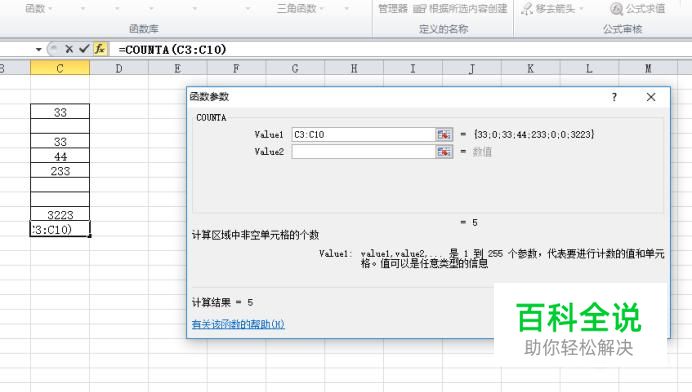Image resolution: width=692 pixels, height=392 pixels.
Task: Click the 计算结果 = 5 text
Action: (x=222, y=302)
